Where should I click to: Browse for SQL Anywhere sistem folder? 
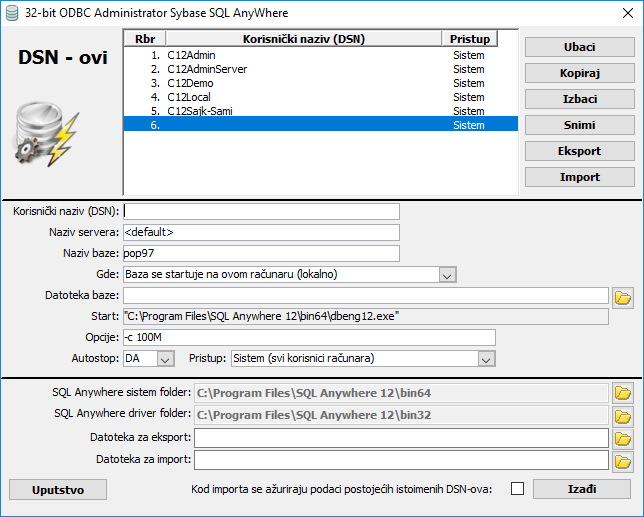[x=624, y=393]
